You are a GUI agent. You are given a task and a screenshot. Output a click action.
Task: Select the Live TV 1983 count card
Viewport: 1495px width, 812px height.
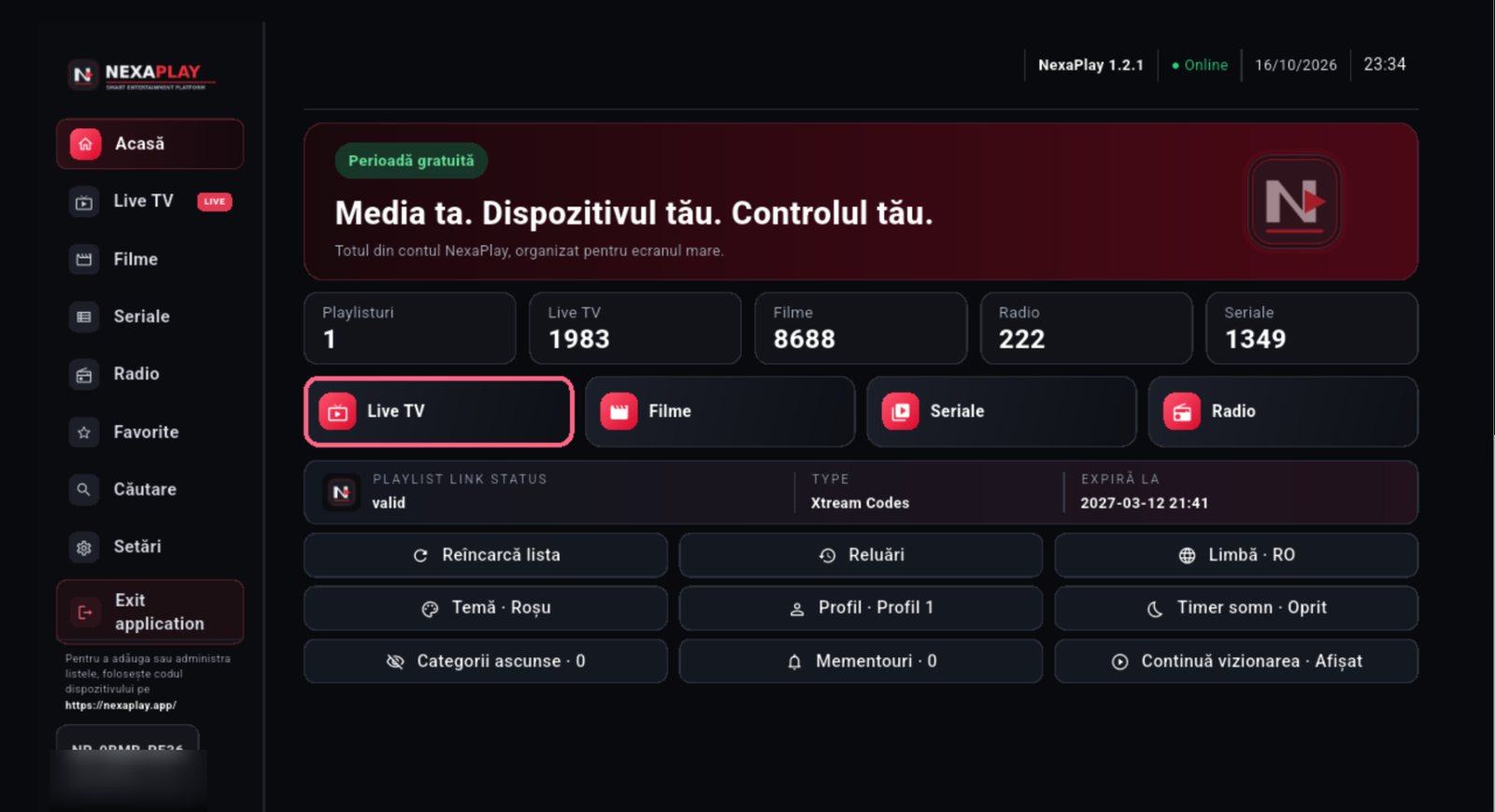pyautogui.click(x=635, y=328)
